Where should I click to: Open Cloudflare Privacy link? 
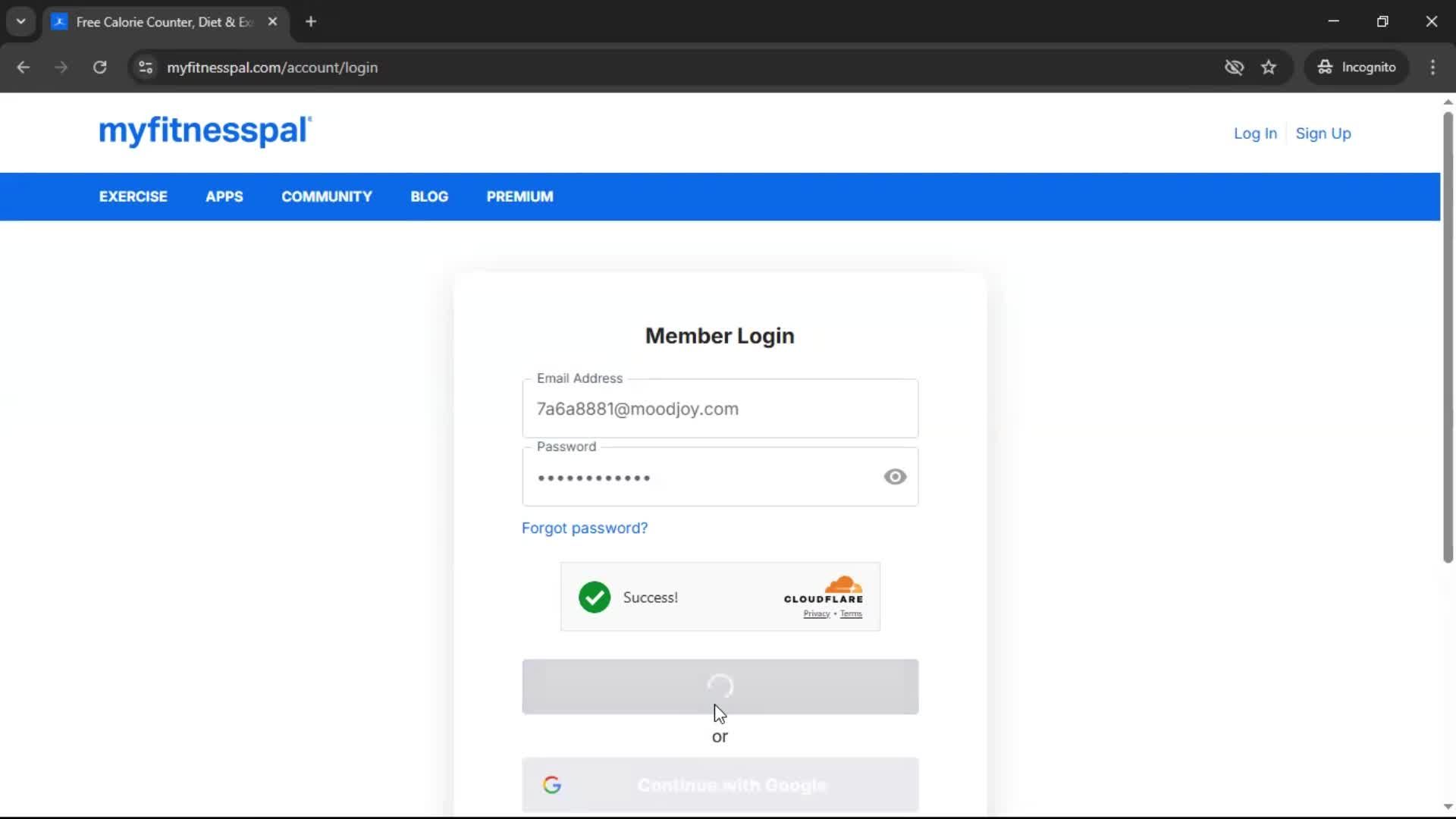817,614
